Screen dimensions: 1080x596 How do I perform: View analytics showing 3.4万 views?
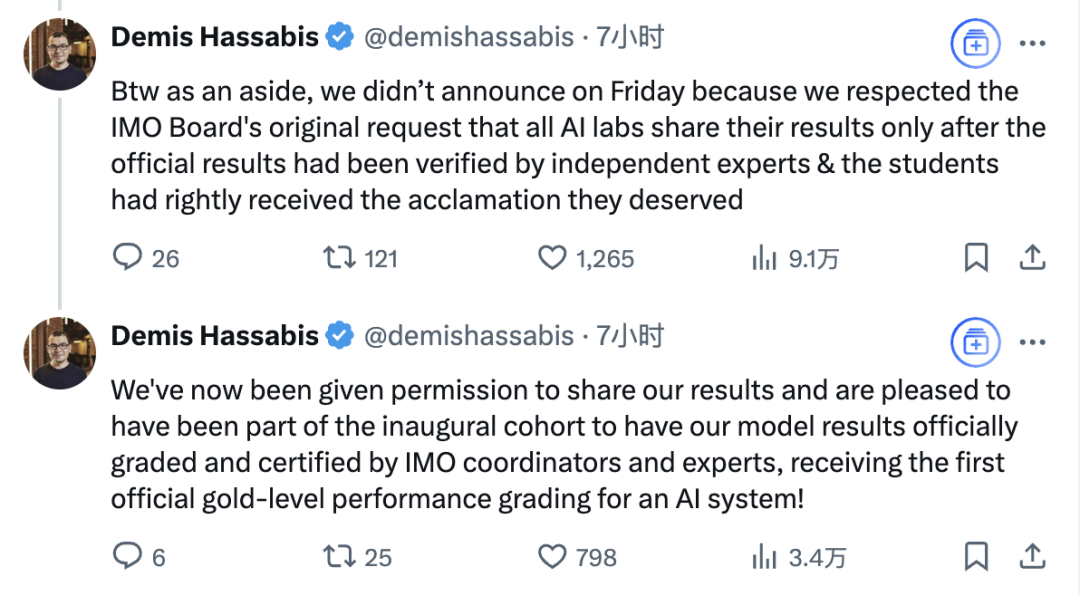click(765, 557)
